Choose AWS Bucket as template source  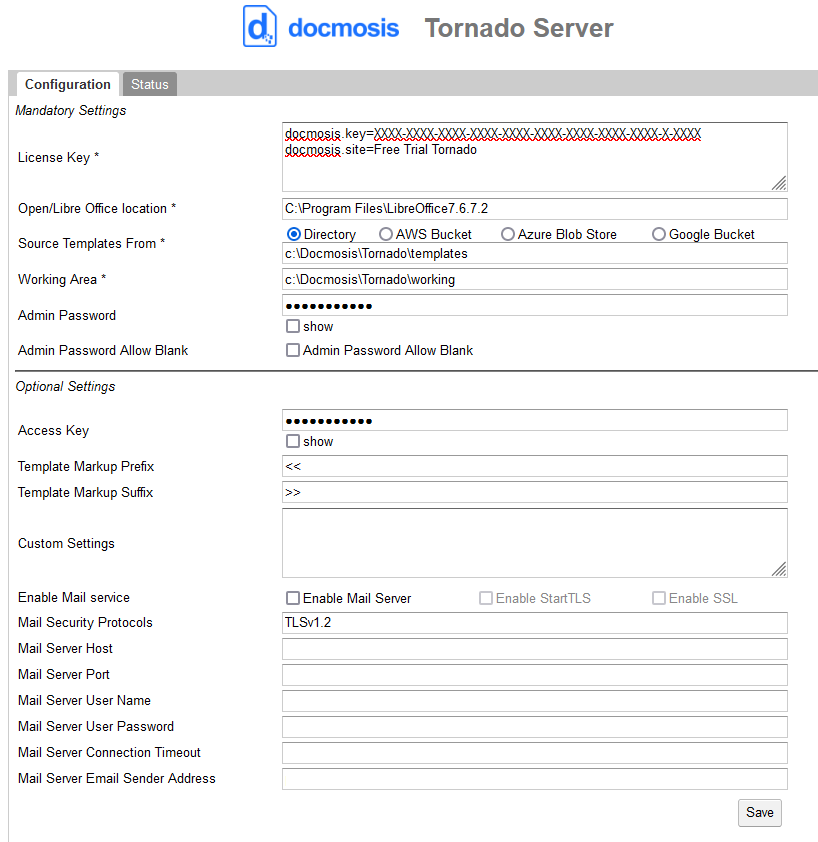(386, 234)
